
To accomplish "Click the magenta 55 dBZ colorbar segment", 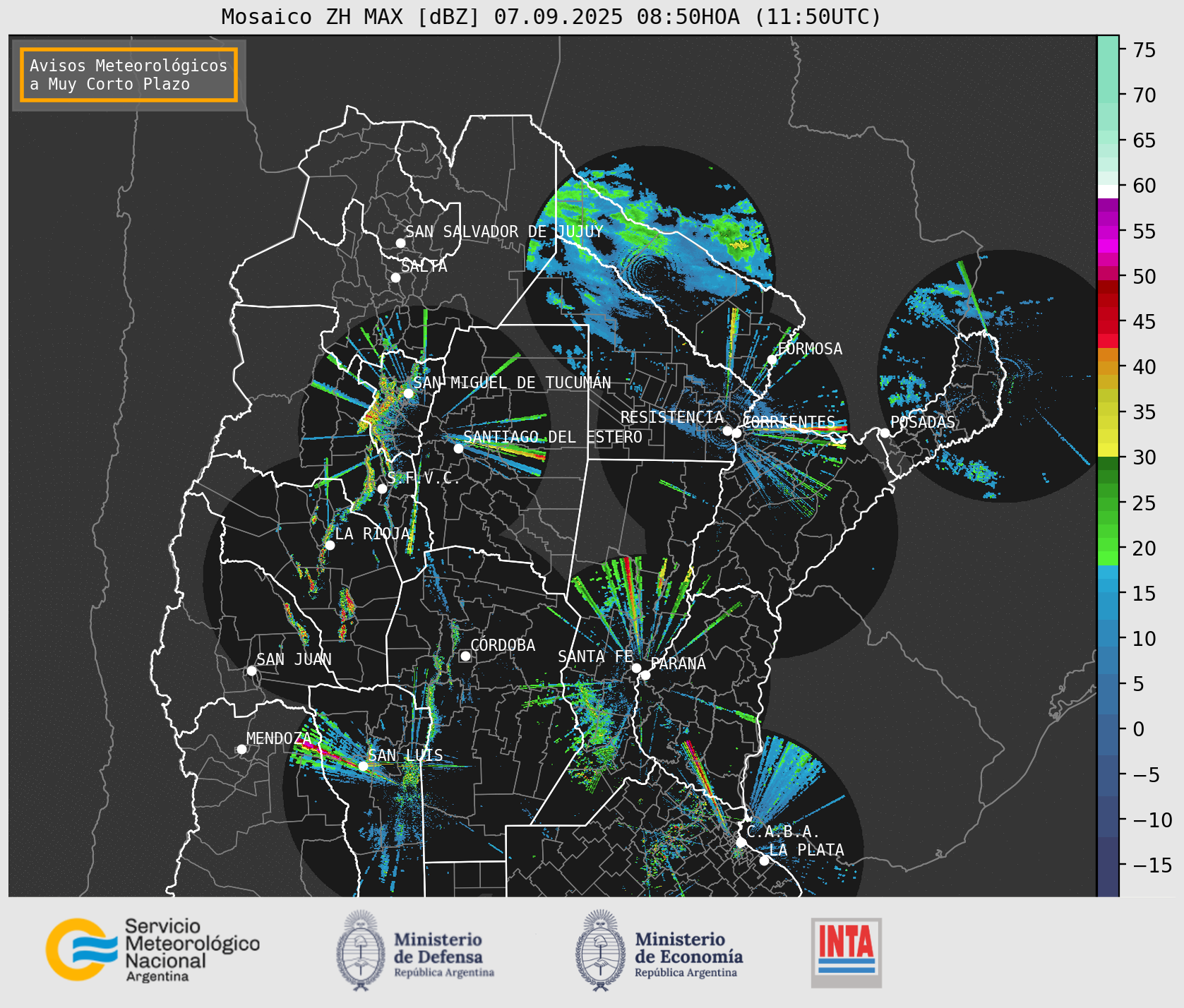I will 1108,233.
